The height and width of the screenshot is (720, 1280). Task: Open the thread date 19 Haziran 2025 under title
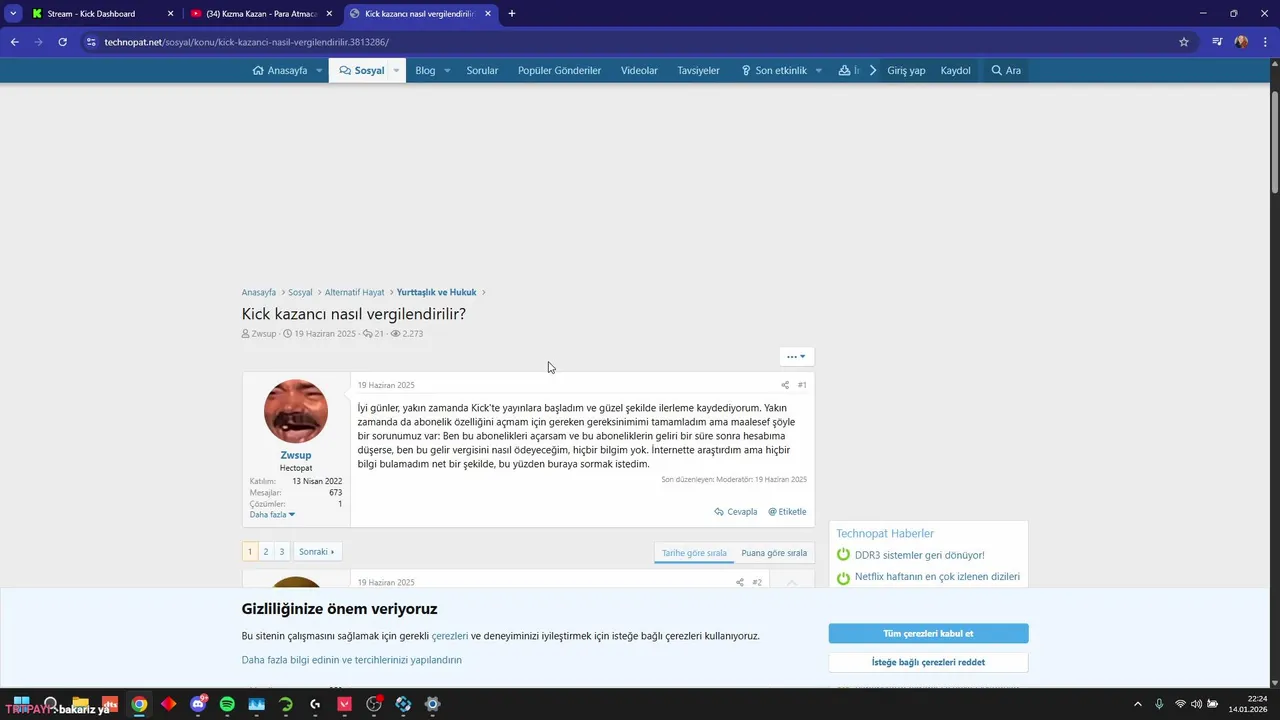tap(324, 334)
